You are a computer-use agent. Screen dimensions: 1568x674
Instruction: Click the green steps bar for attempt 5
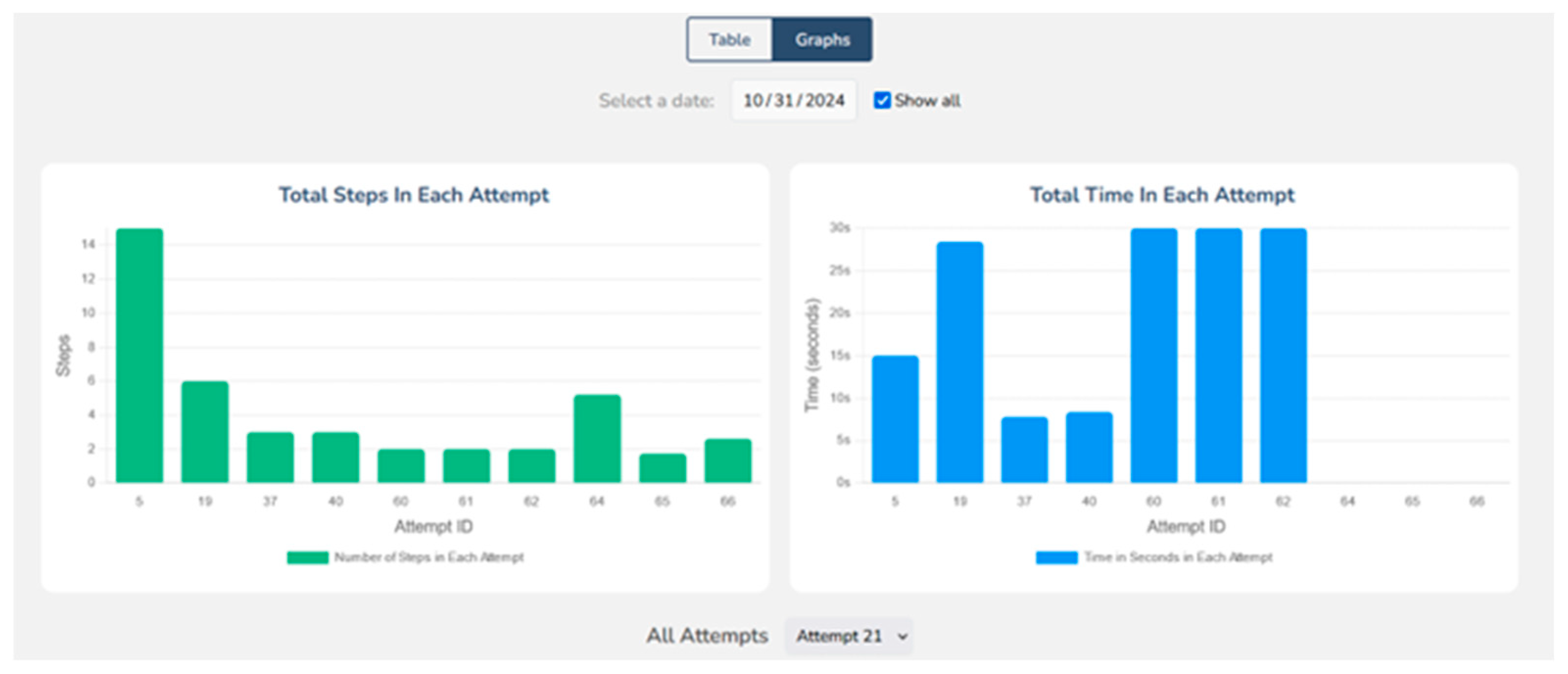click(140, 356)
